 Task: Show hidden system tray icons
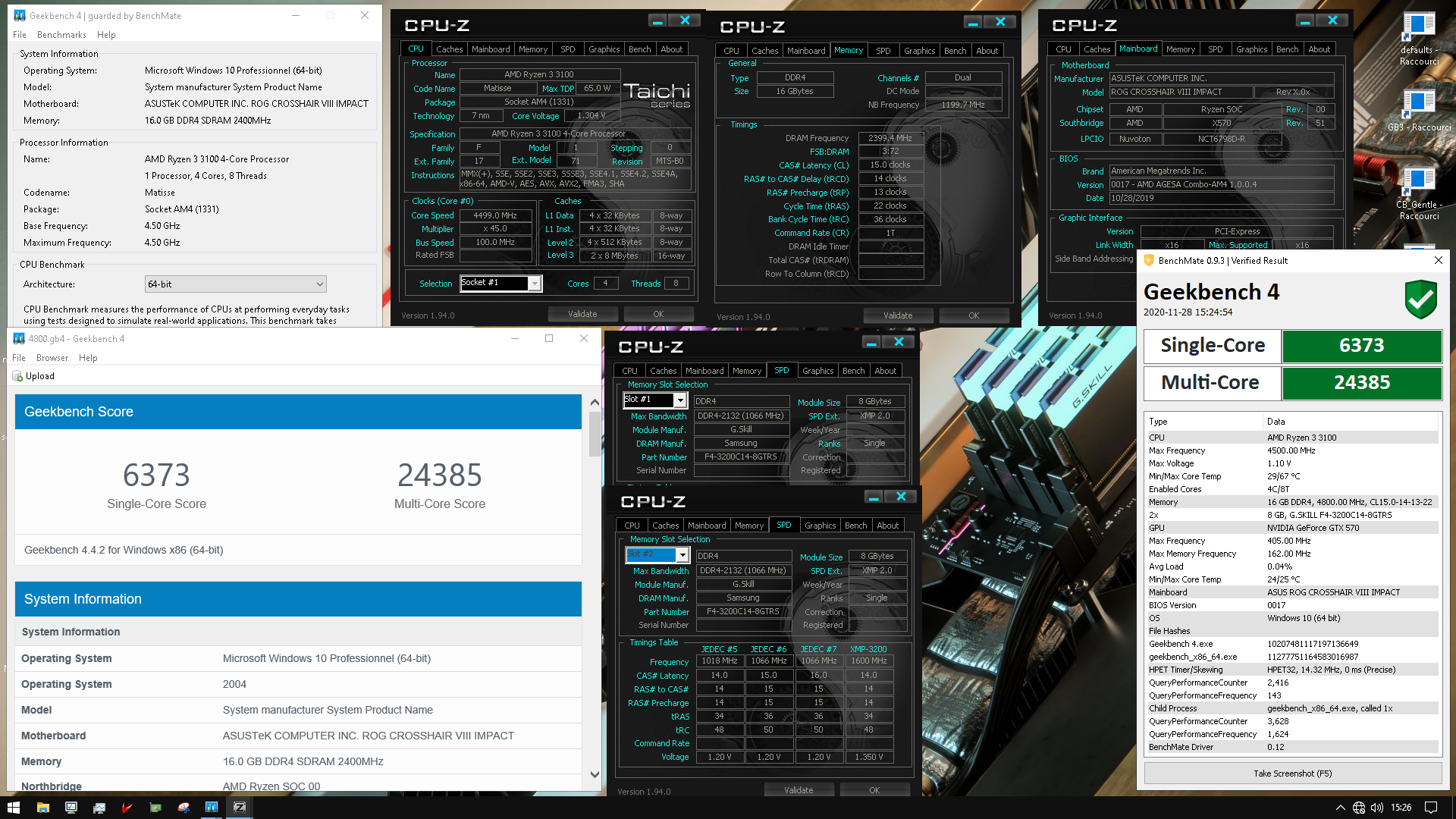(1340, 808)
